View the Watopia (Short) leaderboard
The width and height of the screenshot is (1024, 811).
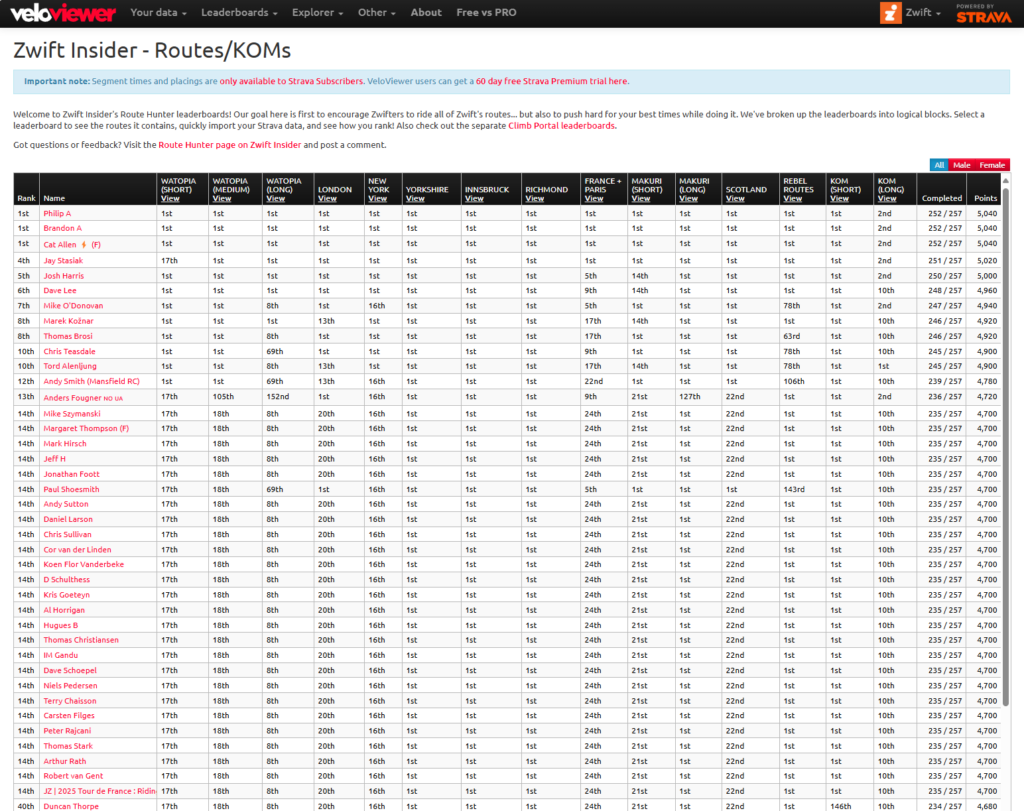(170, 199)
